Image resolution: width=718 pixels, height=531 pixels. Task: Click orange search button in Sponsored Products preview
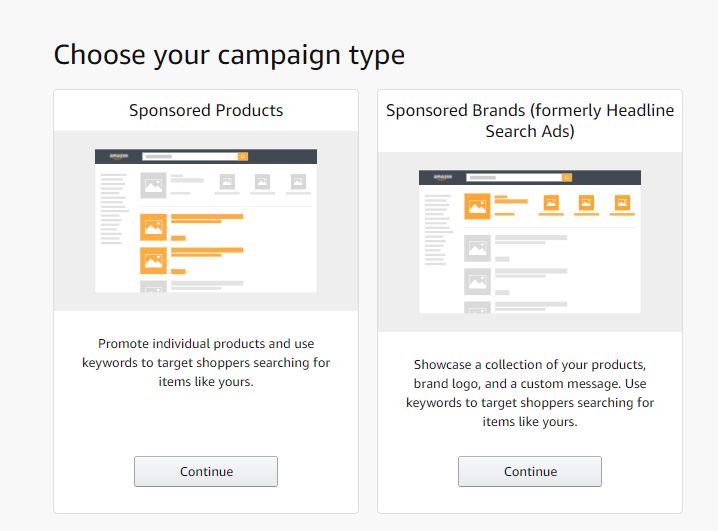coord(243,157)
